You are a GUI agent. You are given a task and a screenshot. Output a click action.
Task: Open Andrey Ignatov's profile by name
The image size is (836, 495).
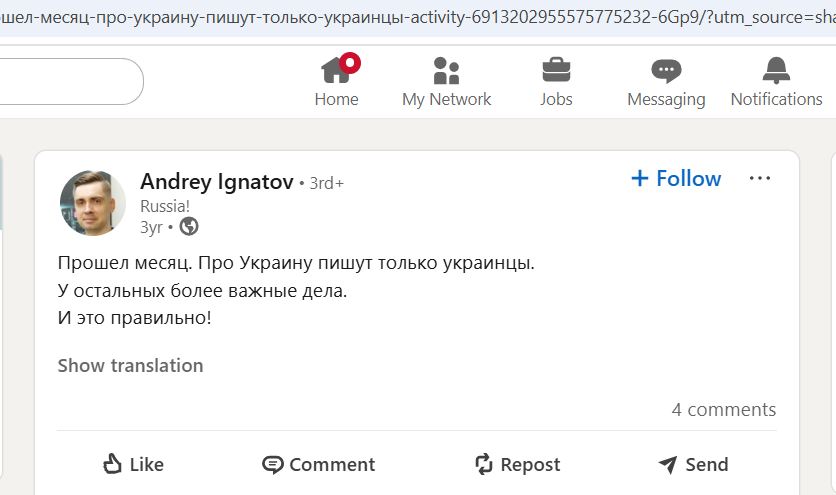[216, 182]
